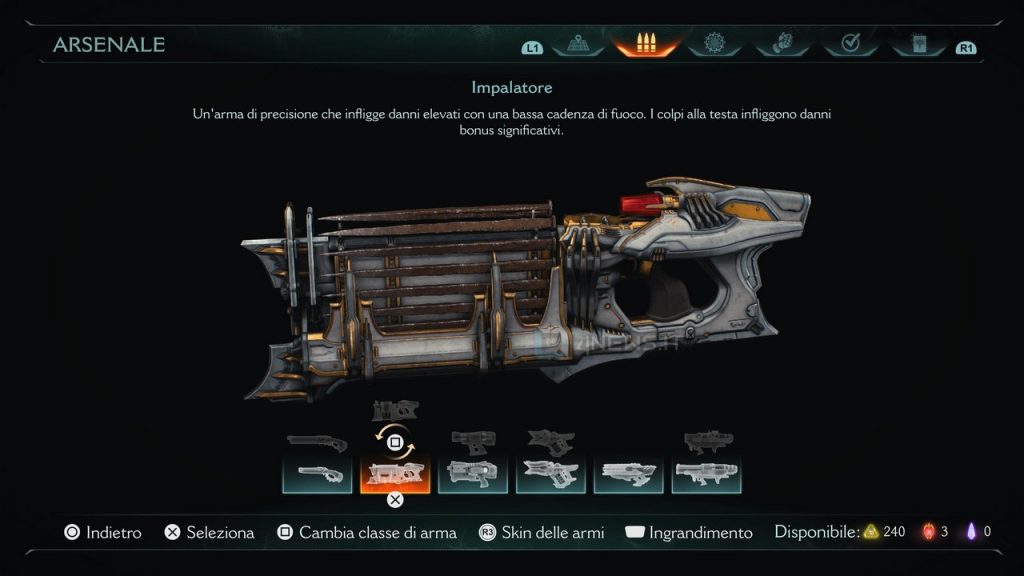Select the shotgun weapon slot
The height and width of the screenshot is (576, 1024).
click(317, 474)
